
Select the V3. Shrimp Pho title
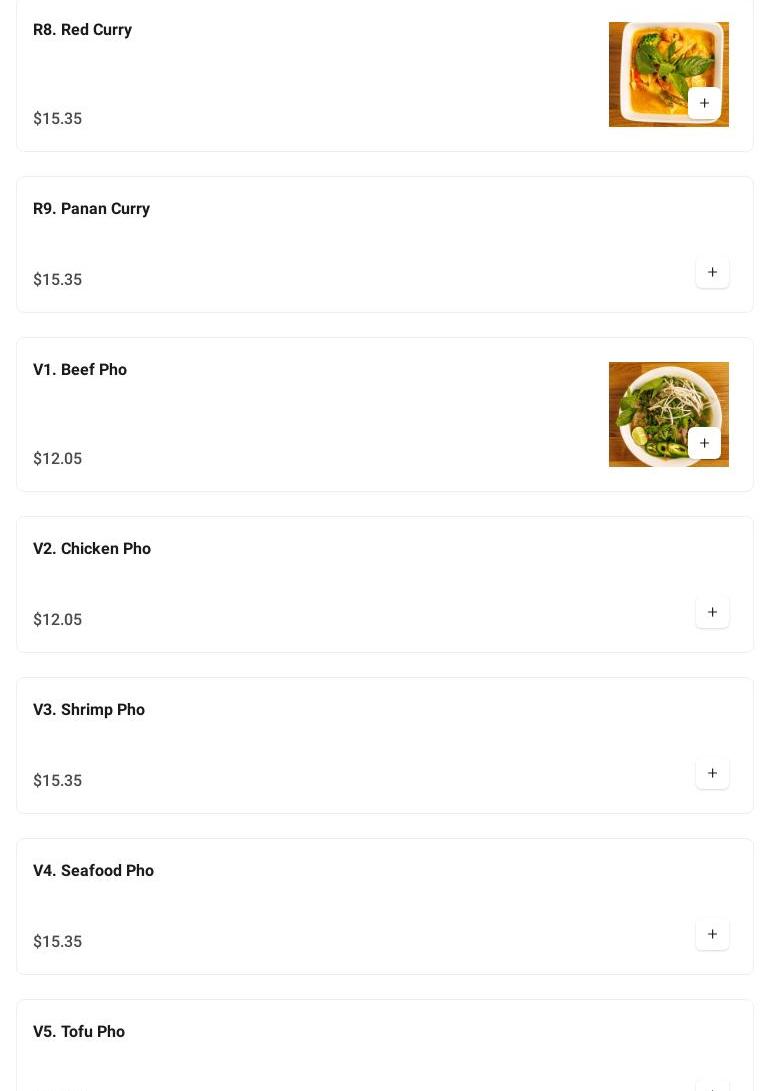pyautogui.click(x=89, y=710)
